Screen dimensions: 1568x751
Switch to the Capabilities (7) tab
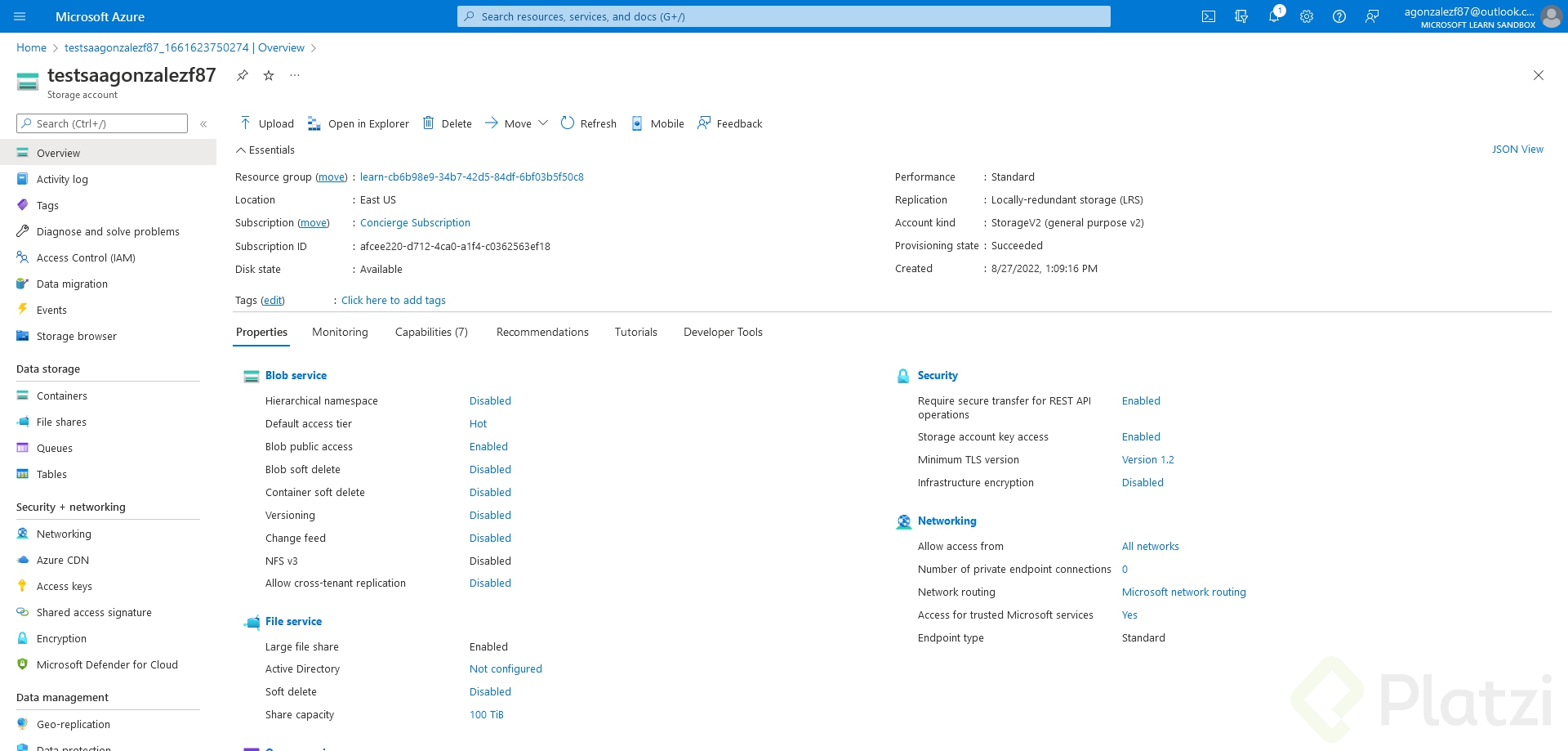[431, 333]
